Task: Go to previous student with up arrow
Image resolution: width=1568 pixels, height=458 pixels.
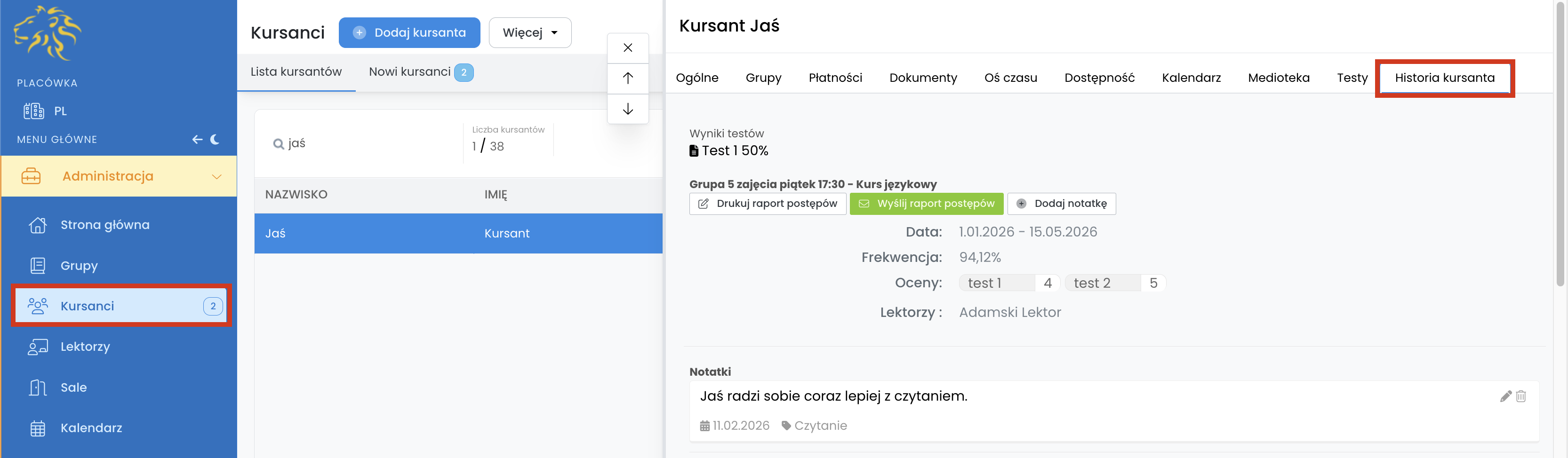Action: pyautogui.click(x=628, y=78)
